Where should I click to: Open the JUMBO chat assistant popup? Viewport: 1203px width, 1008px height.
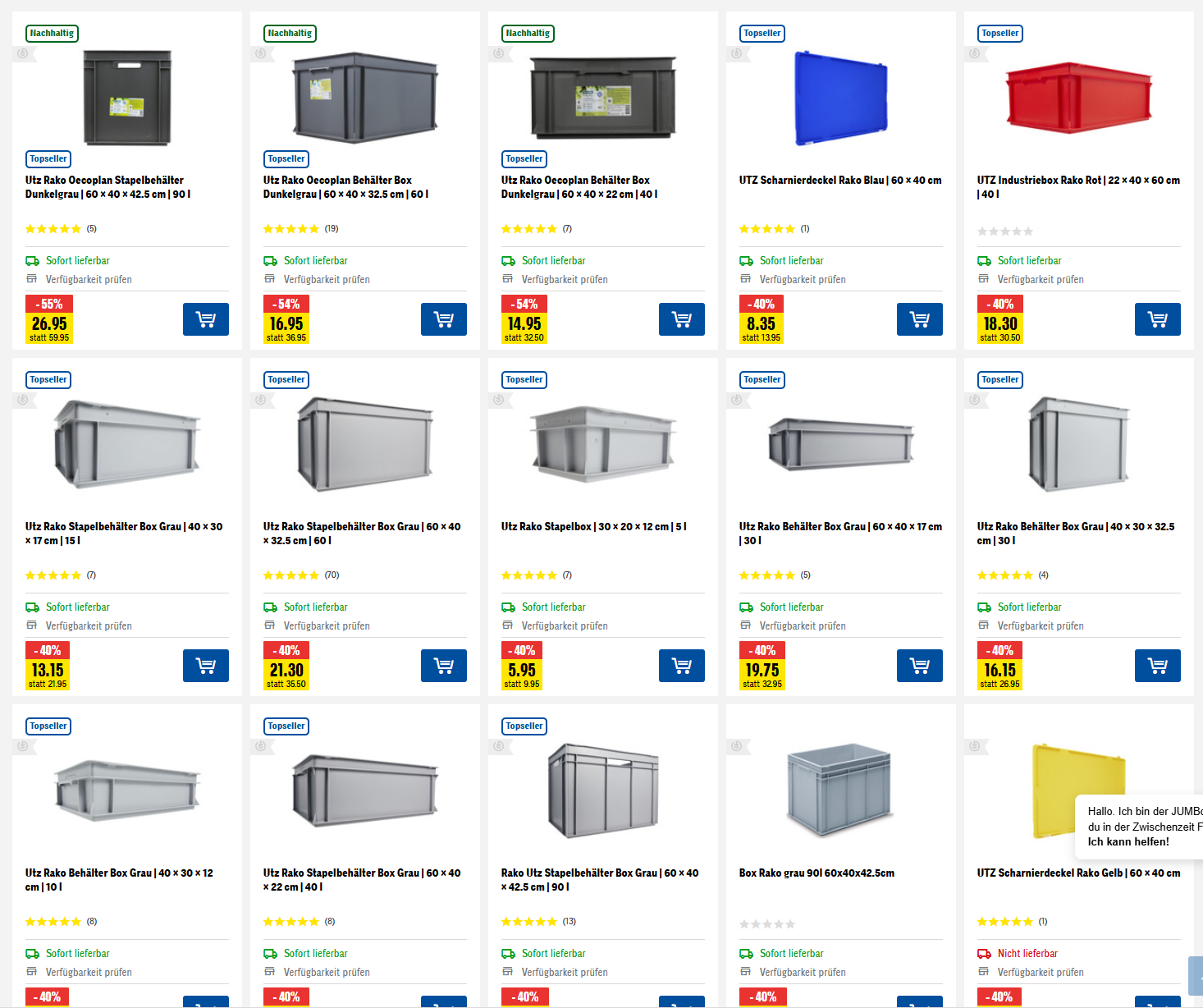point(1140,826)
